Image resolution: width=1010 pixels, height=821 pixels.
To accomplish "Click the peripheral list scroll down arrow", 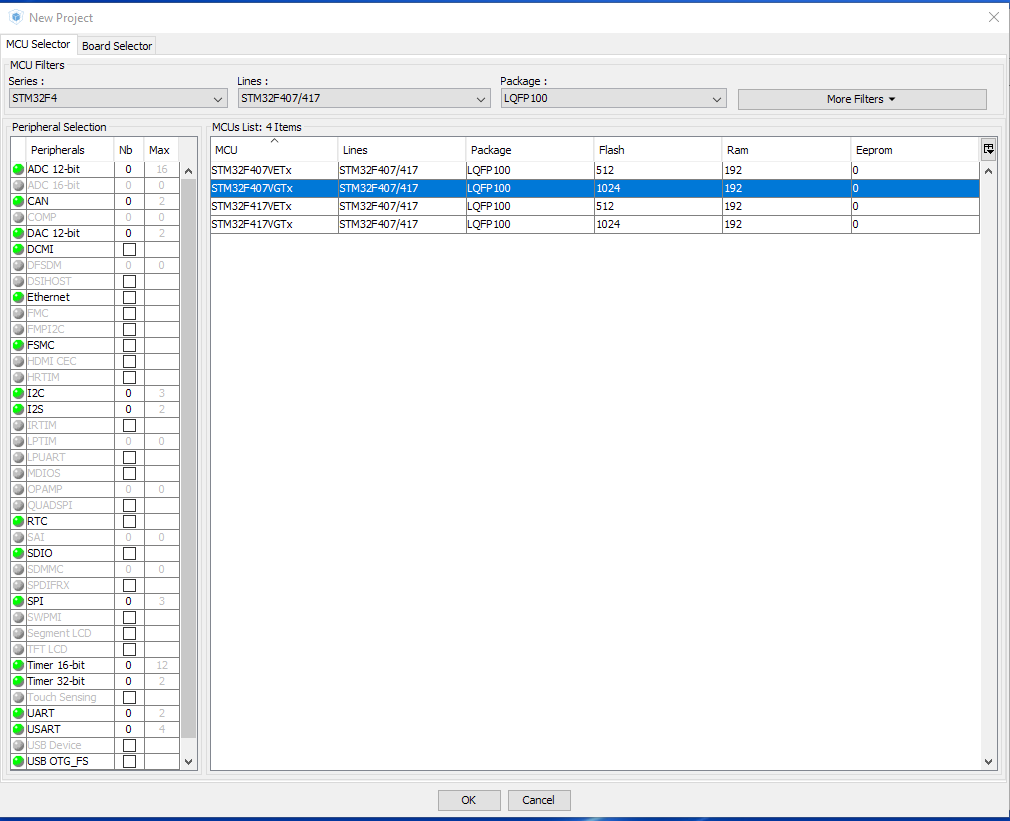I will point(188,762).
